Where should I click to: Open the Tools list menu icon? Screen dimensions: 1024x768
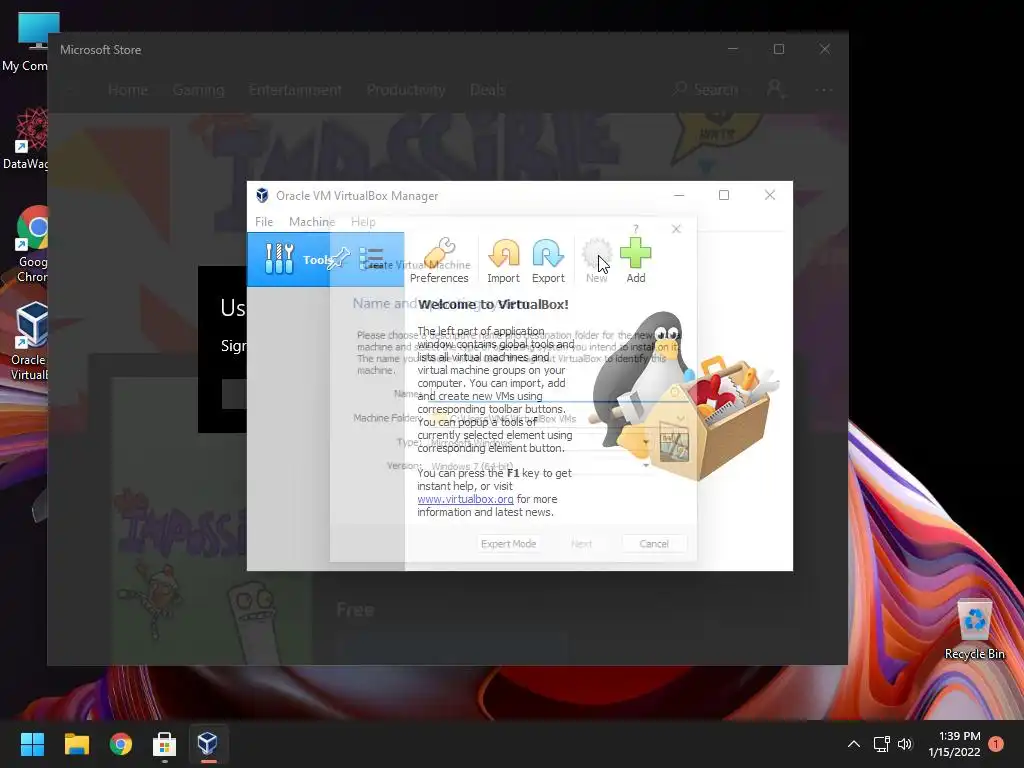(x=372, y=259)
